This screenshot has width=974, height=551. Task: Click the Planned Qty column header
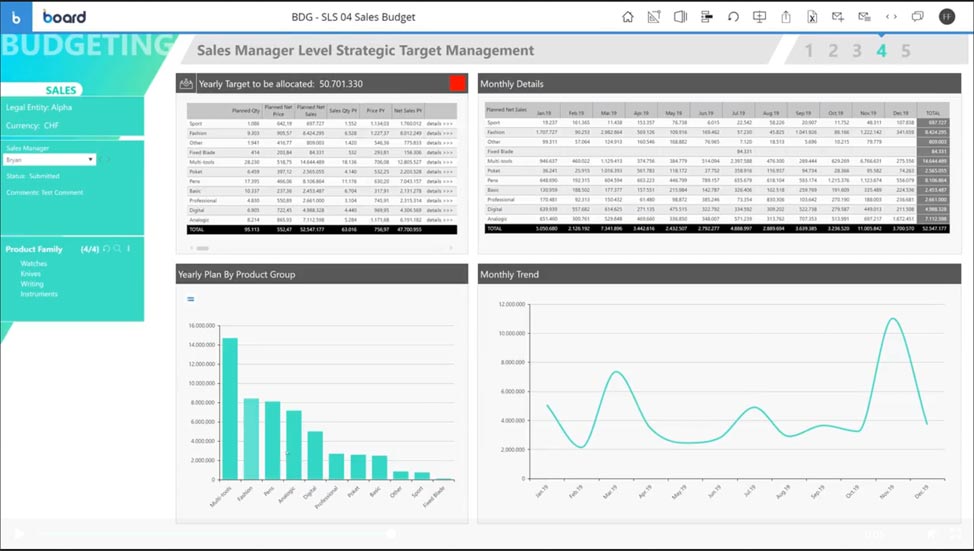coord(245,111)
